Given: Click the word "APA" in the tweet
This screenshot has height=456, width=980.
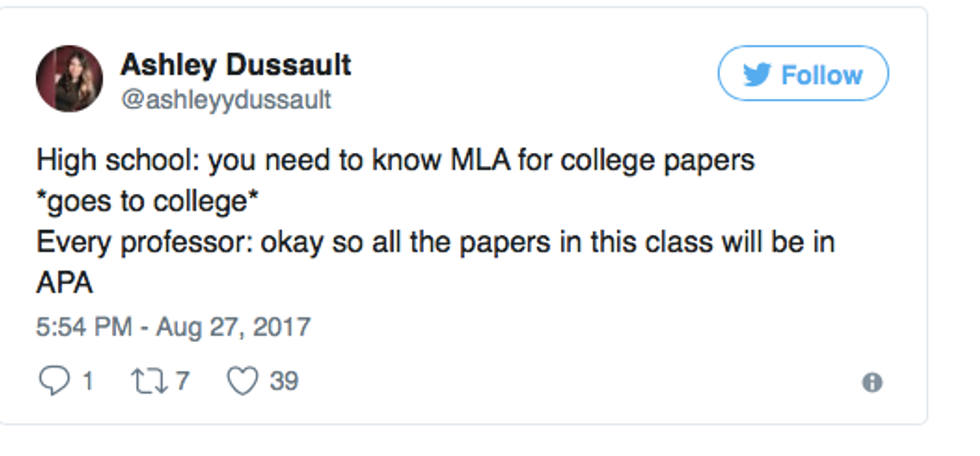Looking at the screenshot, I should pos(64,283).
